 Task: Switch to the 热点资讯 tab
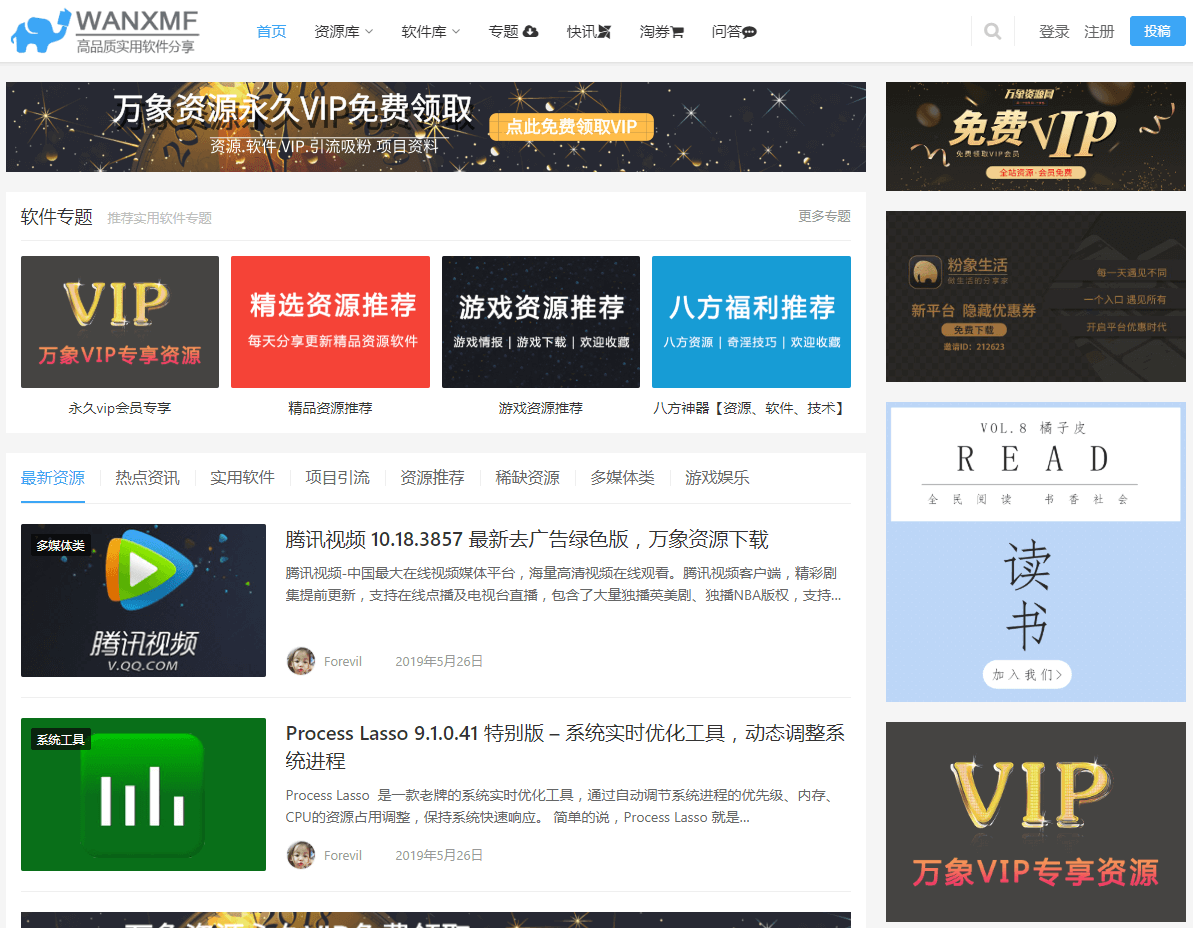[x=147, y=478]
